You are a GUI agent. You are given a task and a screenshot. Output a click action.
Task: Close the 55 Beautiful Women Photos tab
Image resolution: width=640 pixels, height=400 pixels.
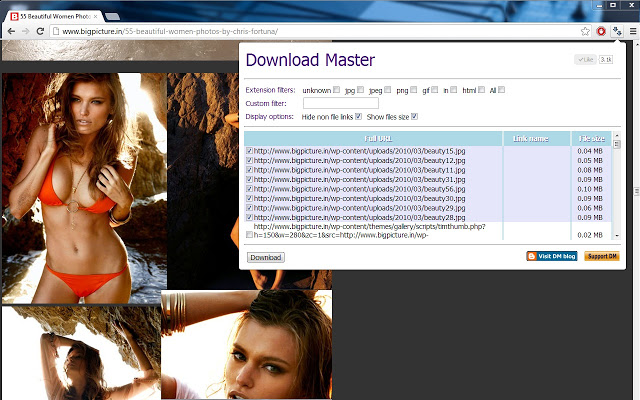pos(96,17)
